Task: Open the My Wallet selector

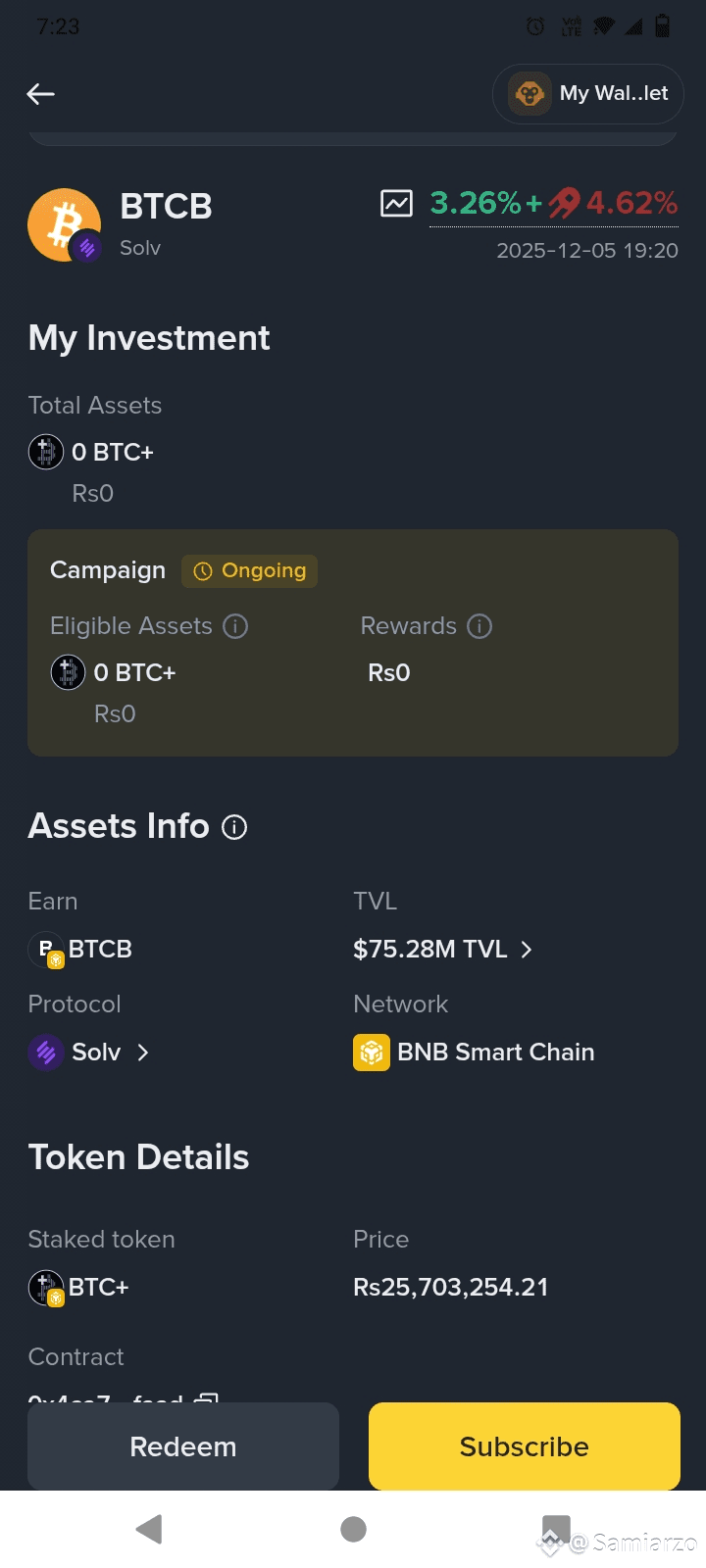Action: pos(588,94)
